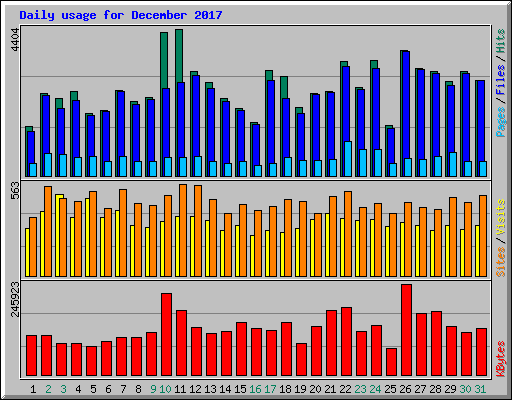Click day 9 on the x-axis
This screenshot has height=400, width=512.
(x=153, y=389)
